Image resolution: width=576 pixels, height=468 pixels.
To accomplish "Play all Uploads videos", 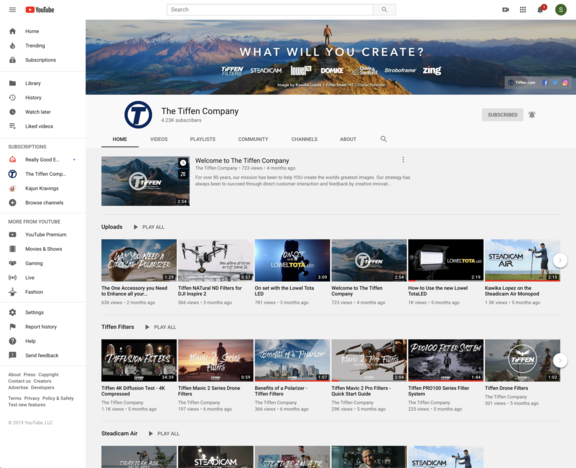I will coord(149,227).
